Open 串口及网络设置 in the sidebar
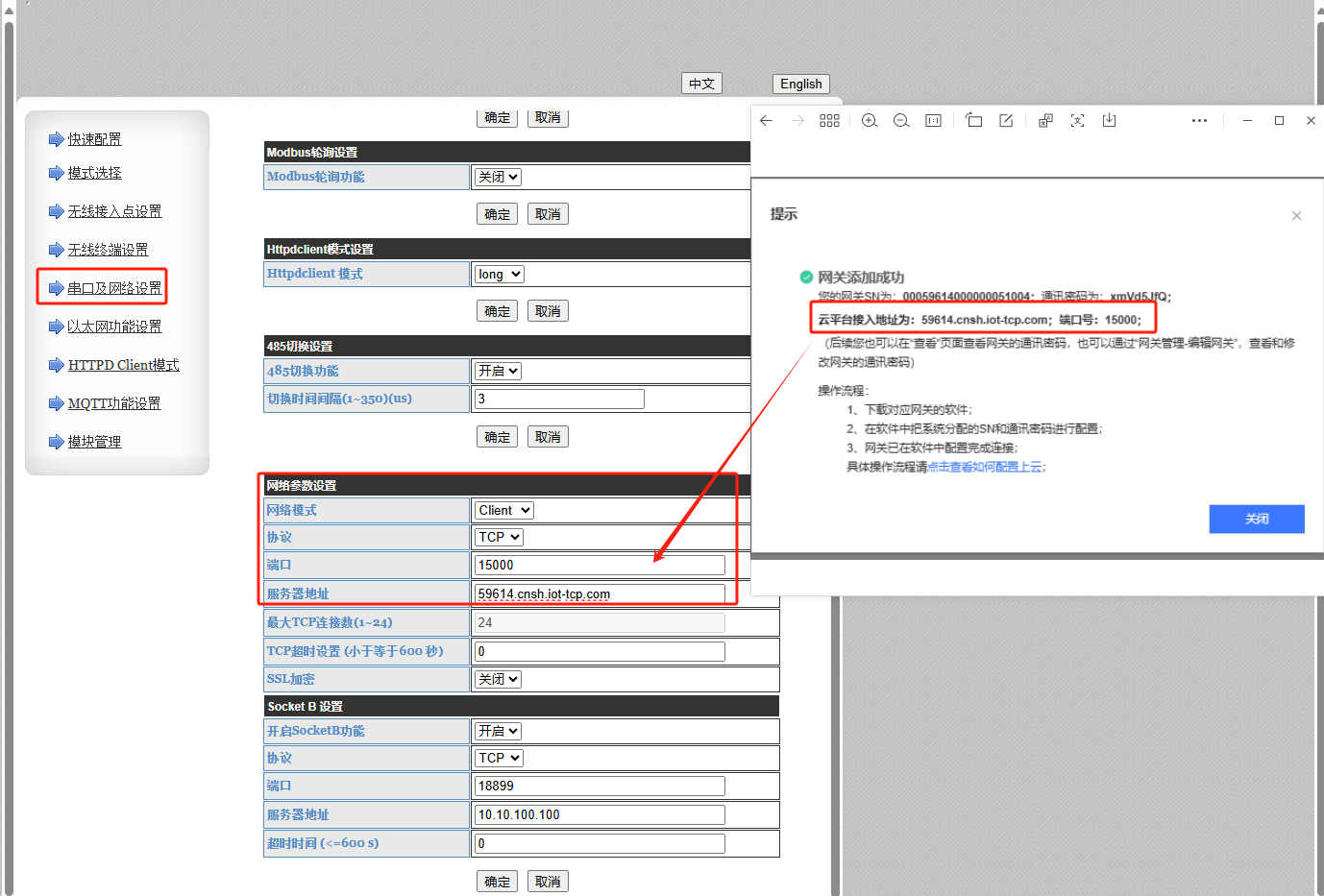The height and width of the screenshot is (896, 1324). (114, 288)
